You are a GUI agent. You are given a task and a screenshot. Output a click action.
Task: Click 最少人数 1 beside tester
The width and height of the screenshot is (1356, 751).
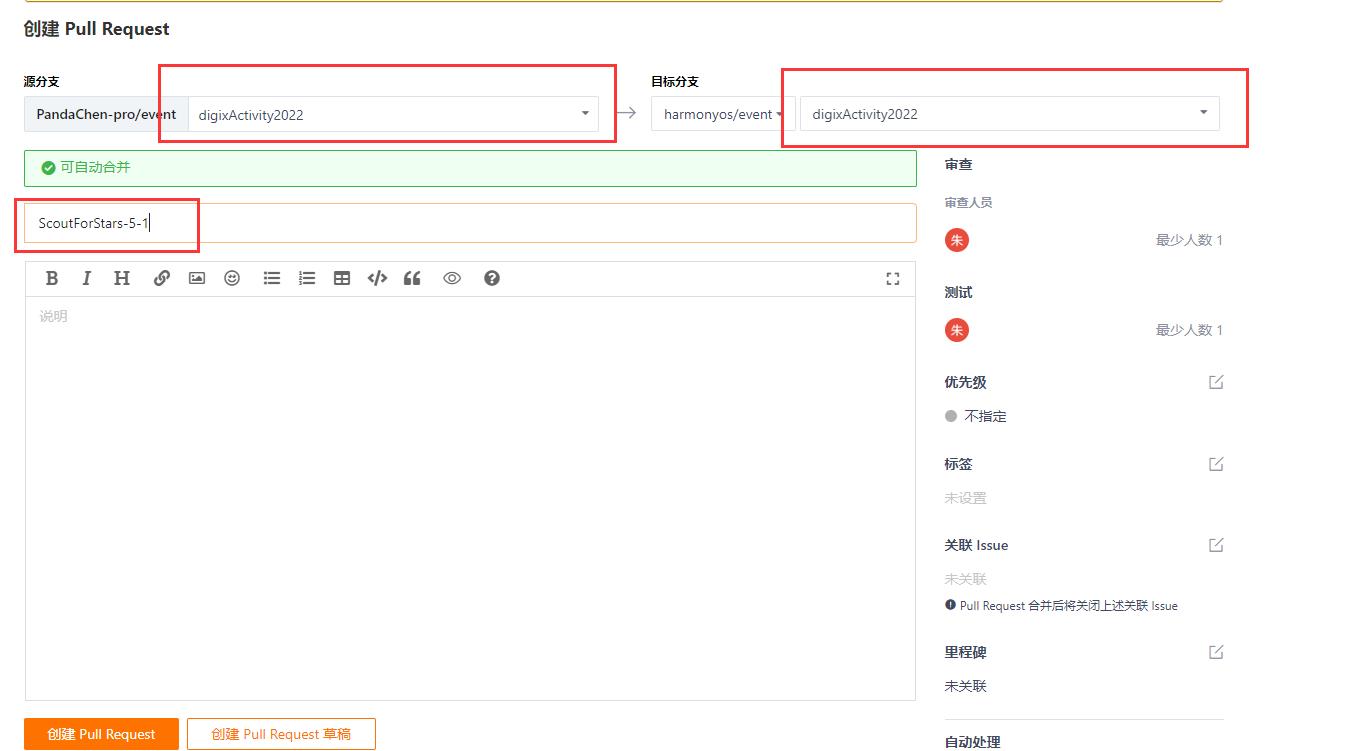point(1189,330)
